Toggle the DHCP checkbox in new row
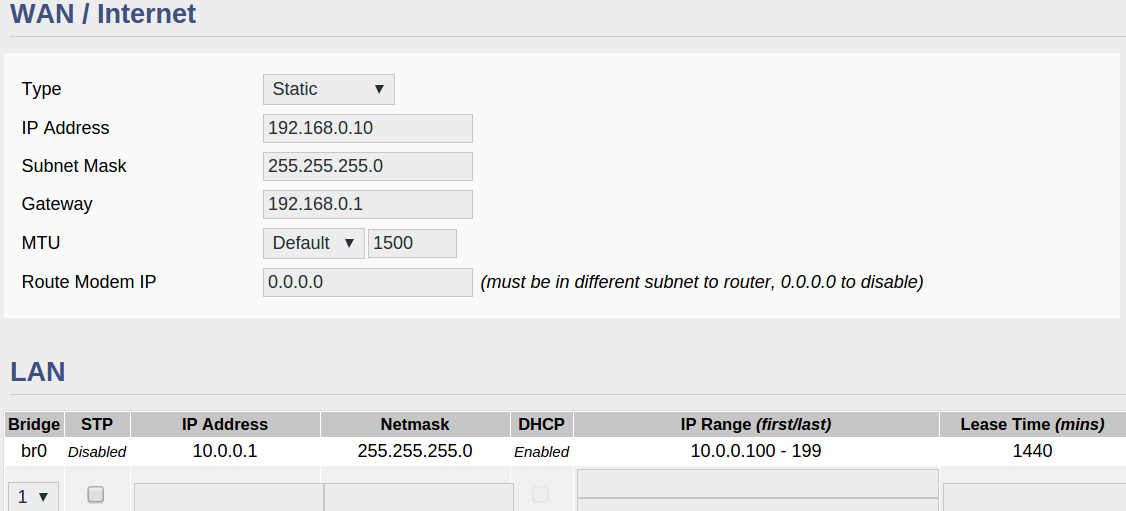Viewport: 1126px width, 511px height. coord(540,494)
